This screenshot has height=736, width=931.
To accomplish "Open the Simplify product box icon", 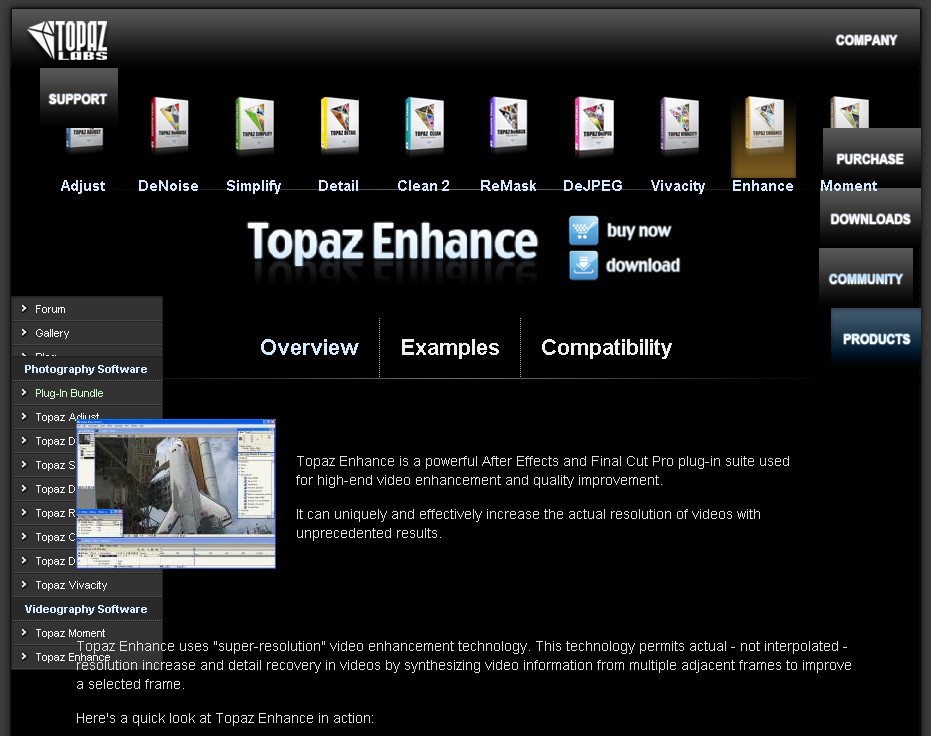I will point(254,126).
